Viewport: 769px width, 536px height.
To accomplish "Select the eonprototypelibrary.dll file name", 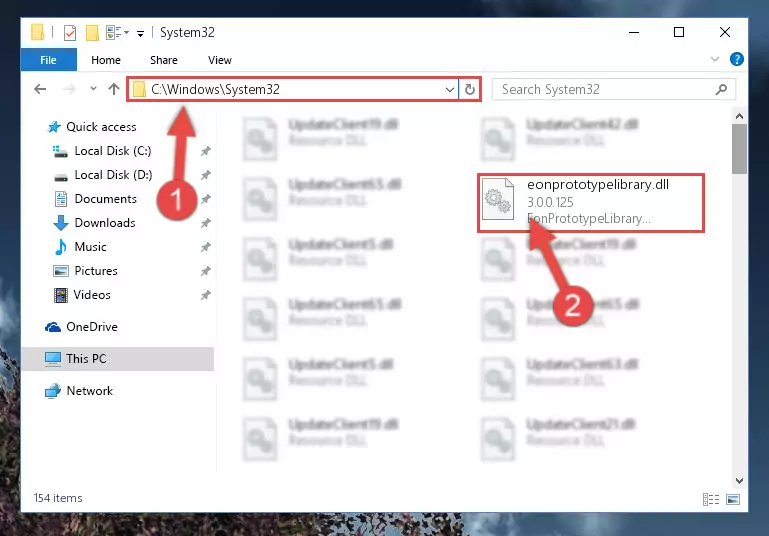I will (x=598, y=185).
